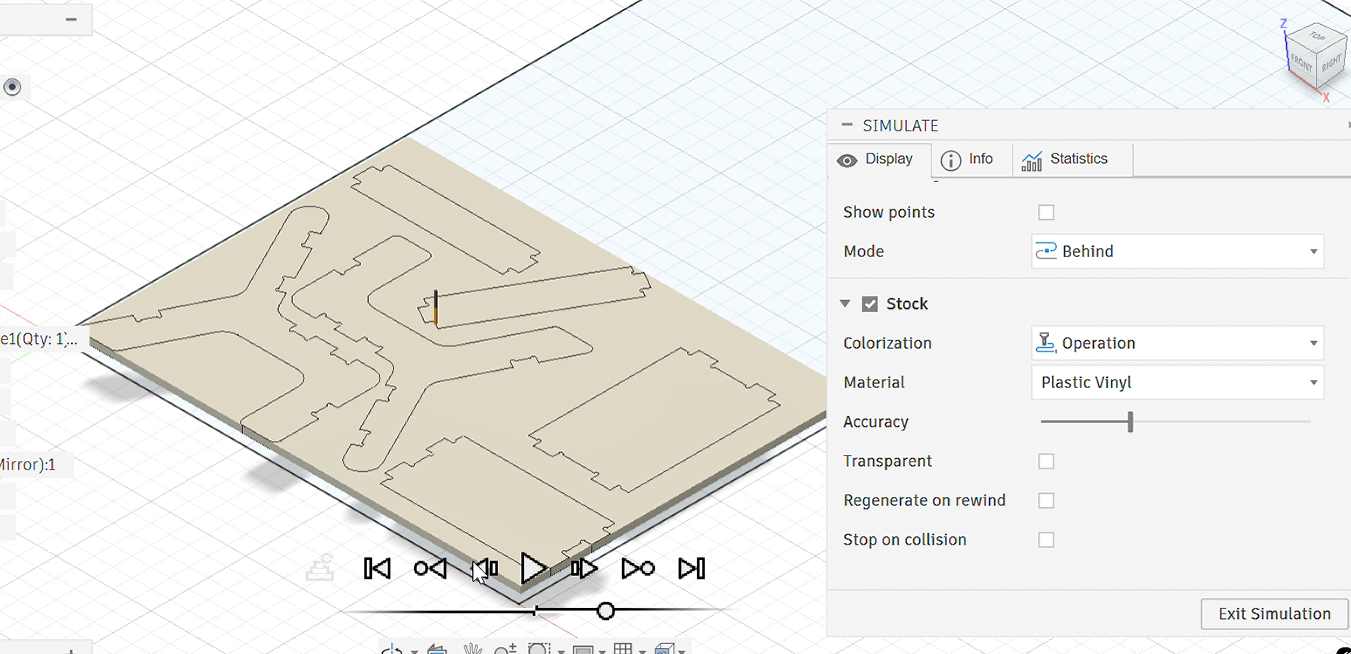Click the faded machine icon left of playback controls
Screen dimensions: 1351x654
click(321, 568)
